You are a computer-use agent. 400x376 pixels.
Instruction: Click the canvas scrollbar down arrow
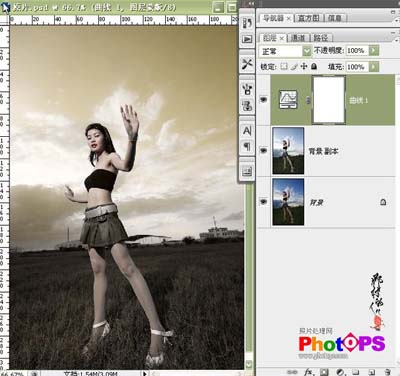click(249, 363)
